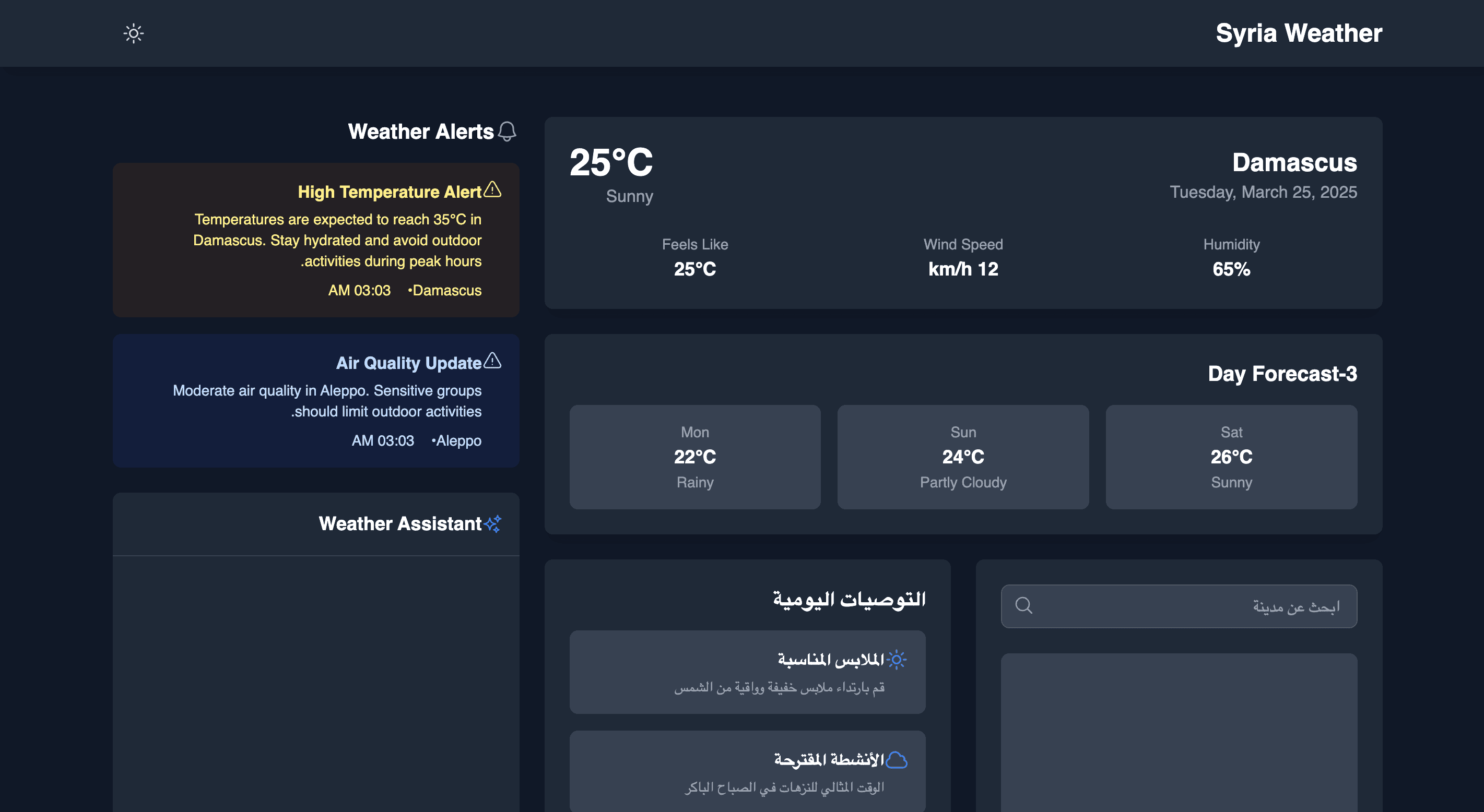Select the Mon 22°C Rainy forecast card

(694, 457)
